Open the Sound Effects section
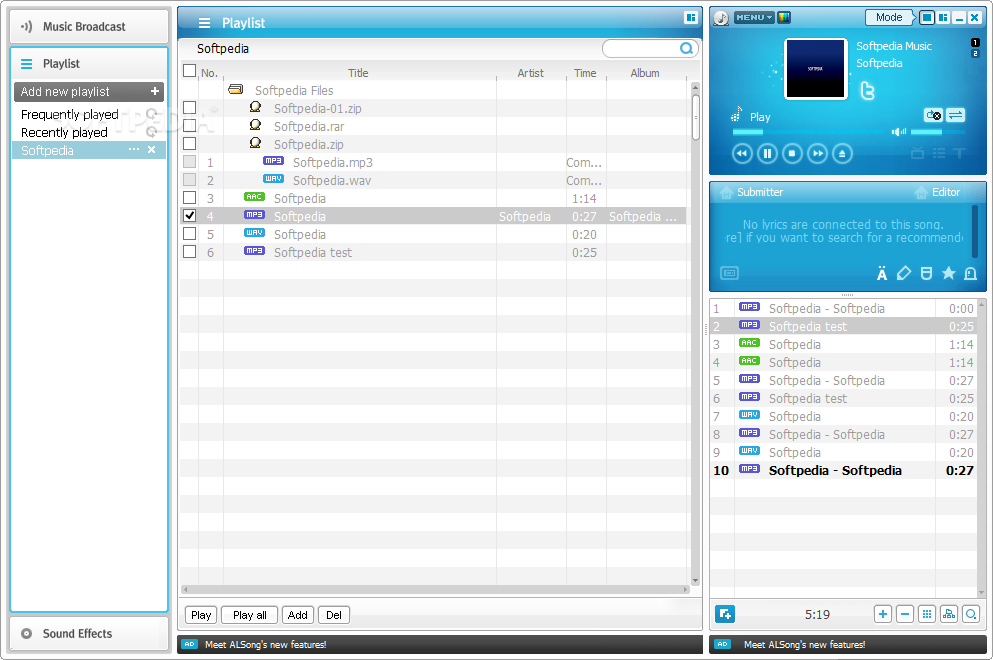The height and width of the screenshot is (660, 993). pyautogui.click(x=89, y=633)
